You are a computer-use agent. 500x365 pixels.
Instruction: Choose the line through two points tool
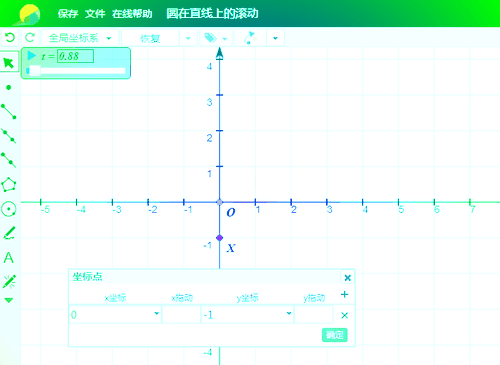[x=9, y=136]
